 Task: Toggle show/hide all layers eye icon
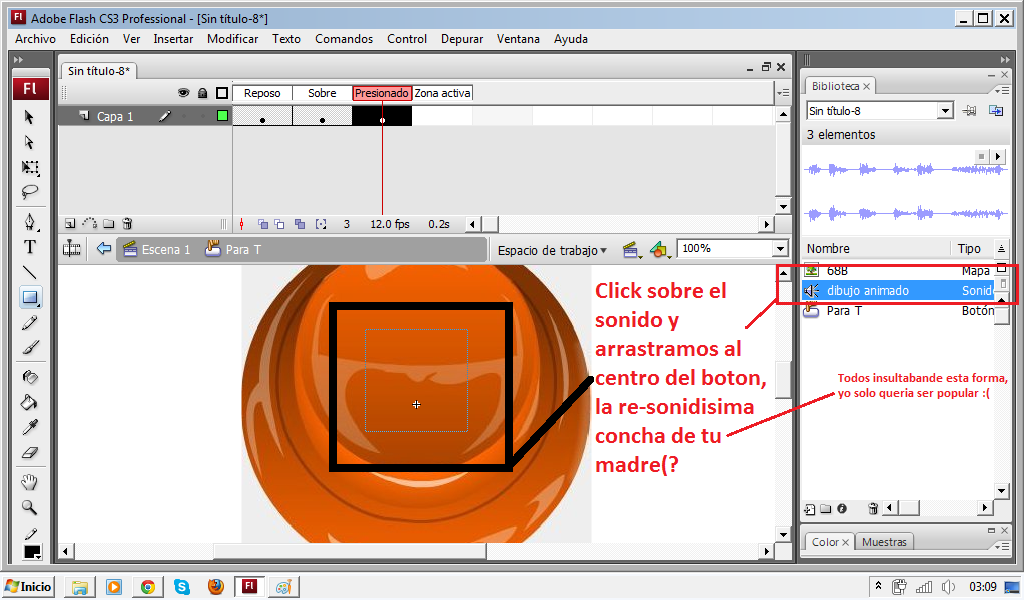coord(184,93)
